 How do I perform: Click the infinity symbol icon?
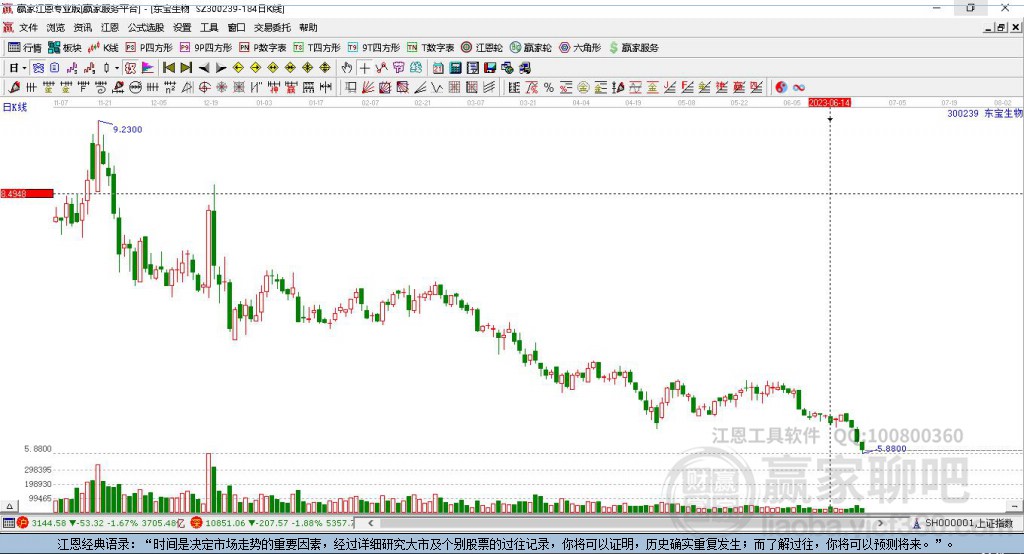pyautogui.click(x=799, y=88)
